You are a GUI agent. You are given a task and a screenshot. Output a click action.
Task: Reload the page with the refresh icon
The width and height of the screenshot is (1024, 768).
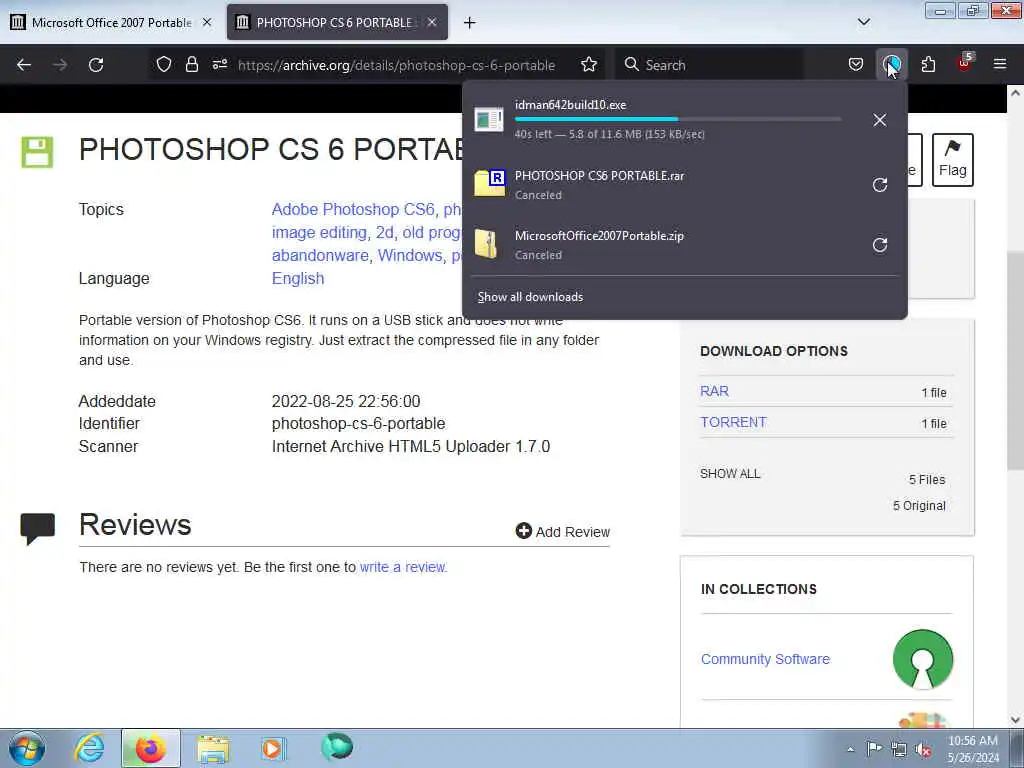[x=96, y=65]
